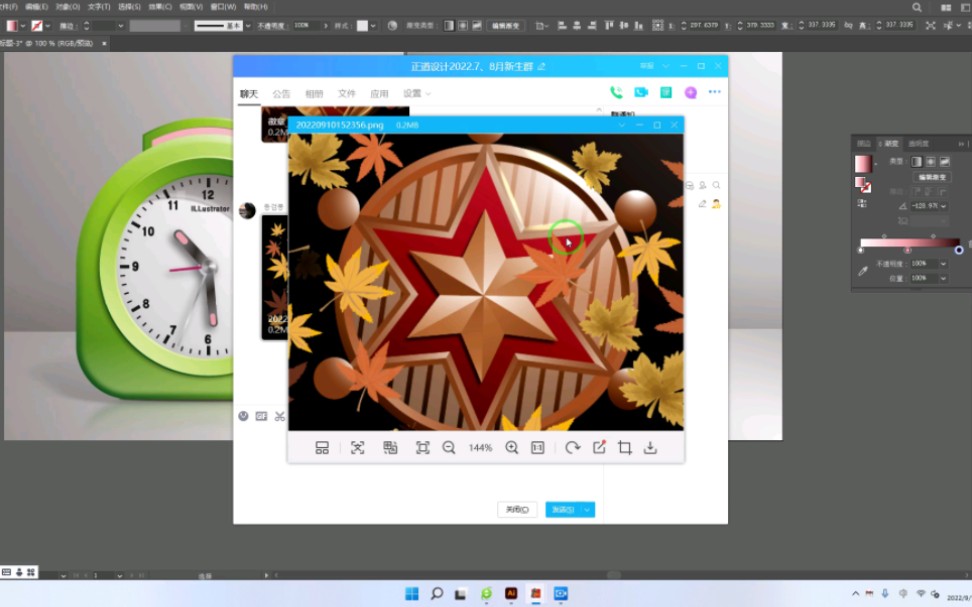Start a voice call from the chat window
The height and width of the screenshot is (607, 972).
615,90
